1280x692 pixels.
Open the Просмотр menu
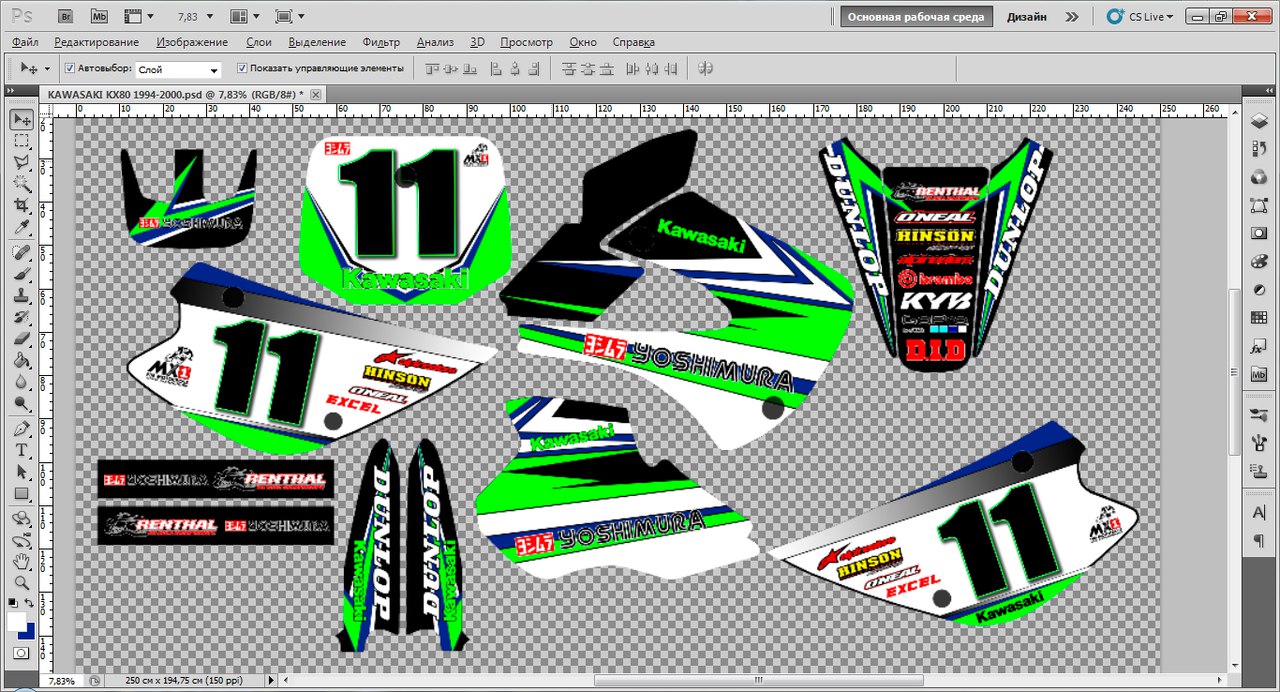[526, 42]
